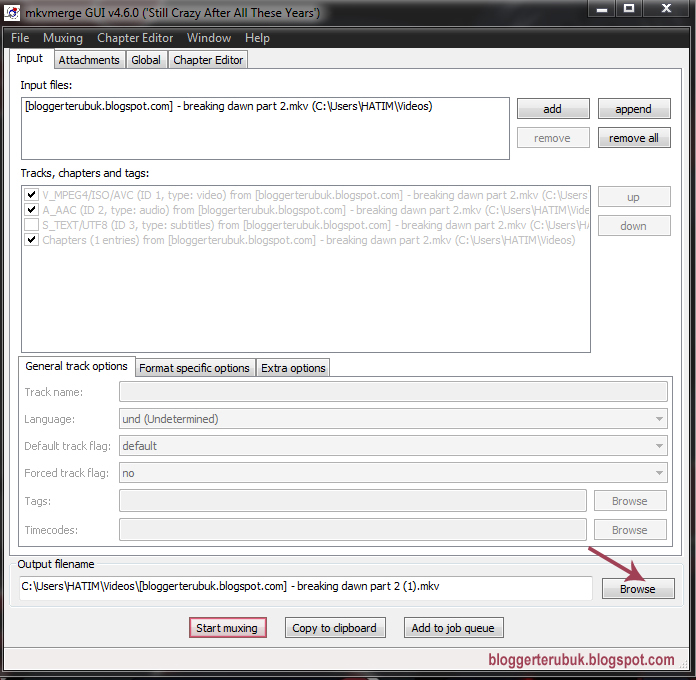Switch to the Input tab

(x=30, y=59)
